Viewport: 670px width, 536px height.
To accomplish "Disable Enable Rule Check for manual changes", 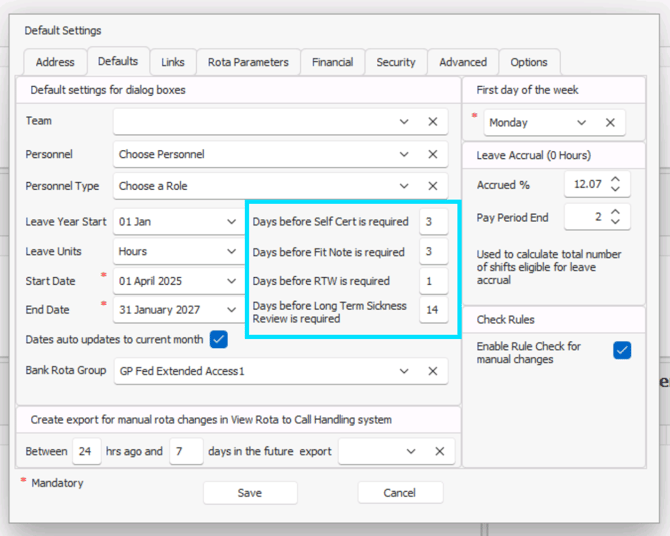I will [x=622, y=350].
